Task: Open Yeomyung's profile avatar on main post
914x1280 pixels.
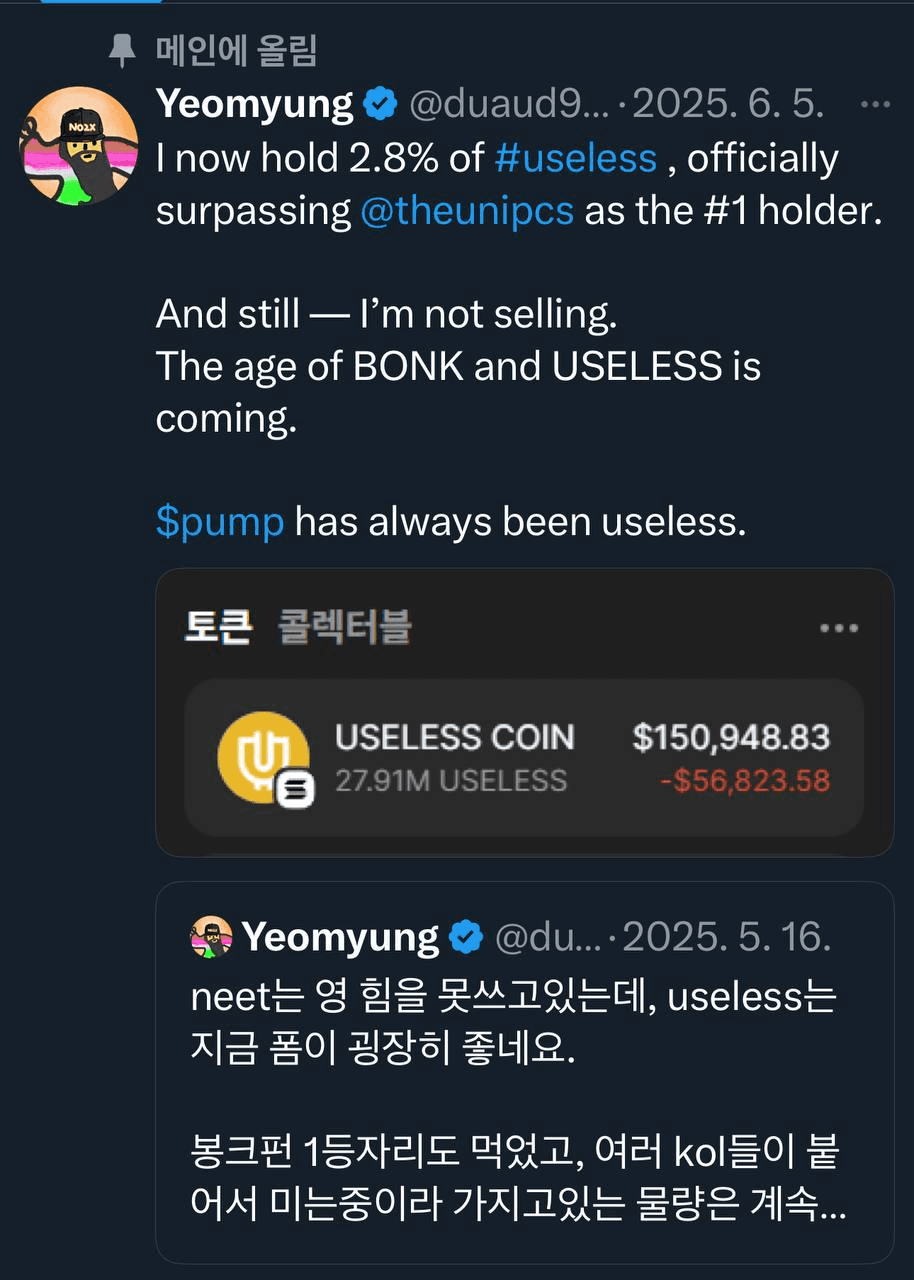Action: click(79, 146)
